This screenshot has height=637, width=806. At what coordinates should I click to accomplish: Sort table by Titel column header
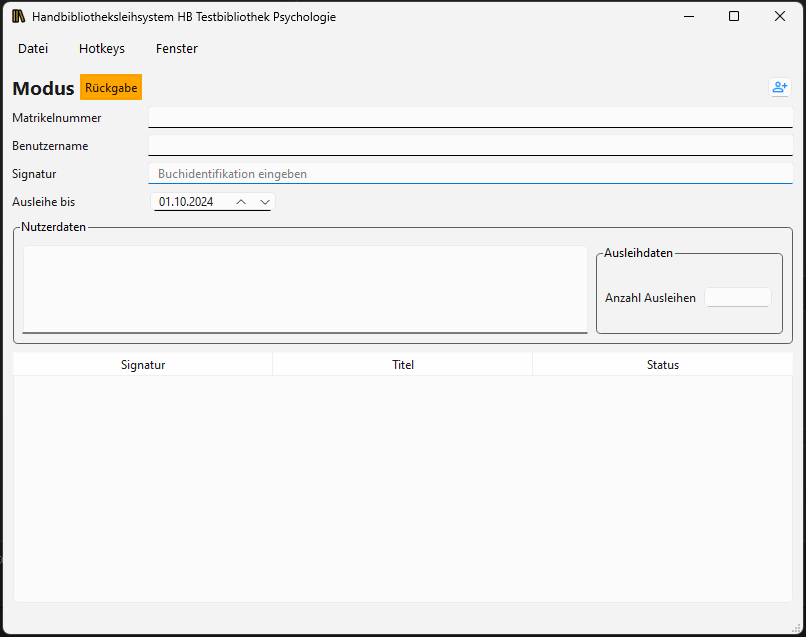pyautogui.click(x=403, y=365)
